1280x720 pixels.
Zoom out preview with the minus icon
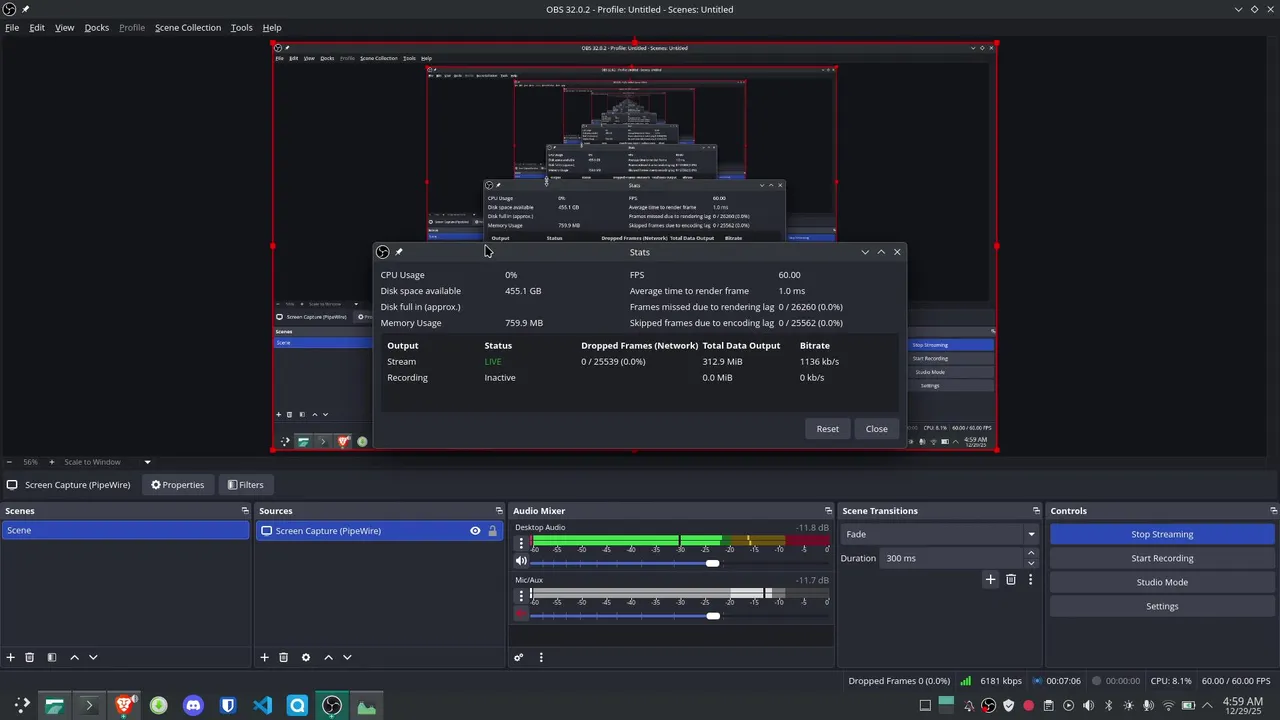[x=10, y=462]
